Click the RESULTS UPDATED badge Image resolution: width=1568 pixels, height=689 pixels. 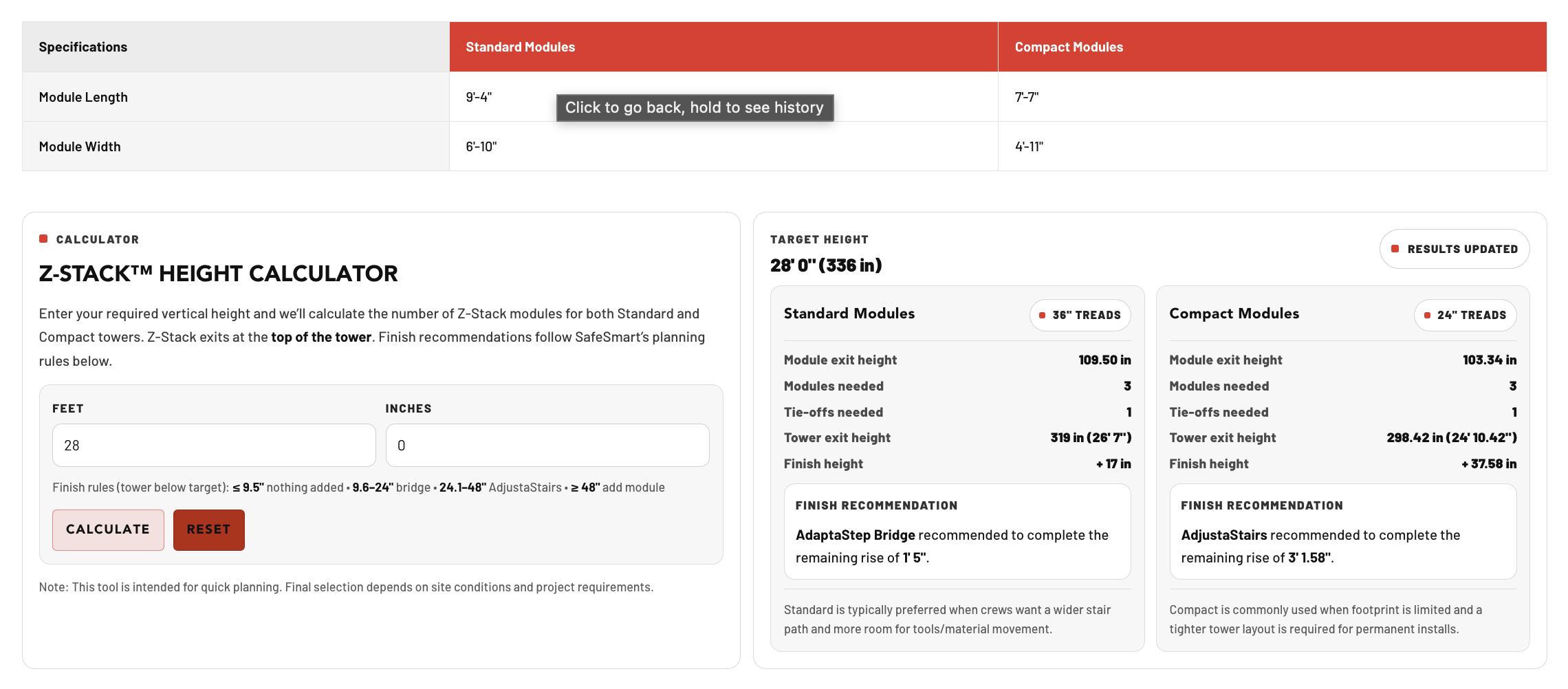point(1455,249)
